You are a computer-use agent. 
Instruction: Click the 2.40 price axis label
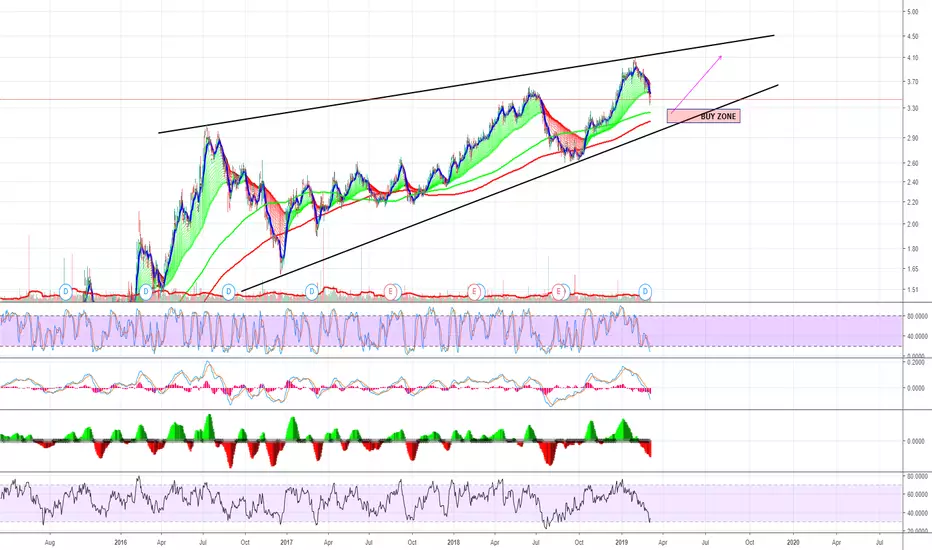[912, 182]
